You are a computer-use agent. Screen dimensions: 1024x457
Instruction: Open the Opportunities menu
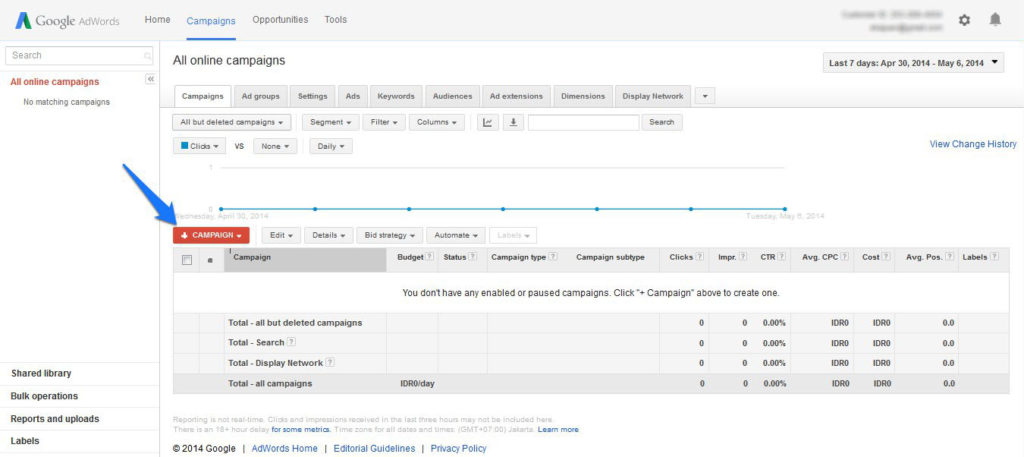tap(280, 20)
